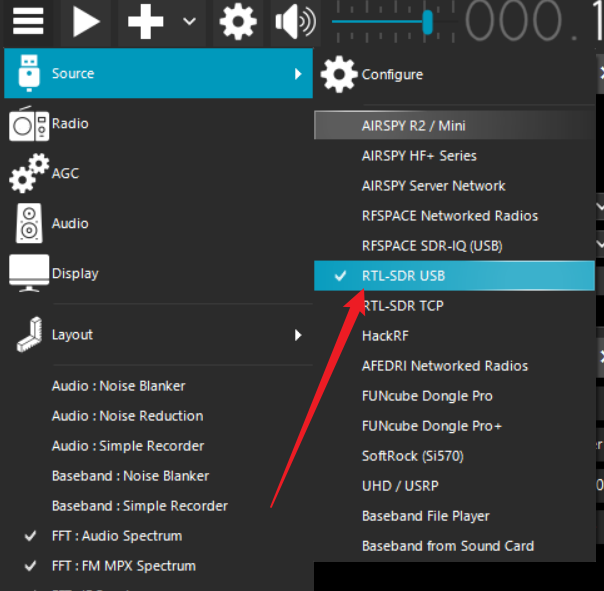
Task: Select AIRSPY HF+ Series source
Action: (x=419, y=156)
